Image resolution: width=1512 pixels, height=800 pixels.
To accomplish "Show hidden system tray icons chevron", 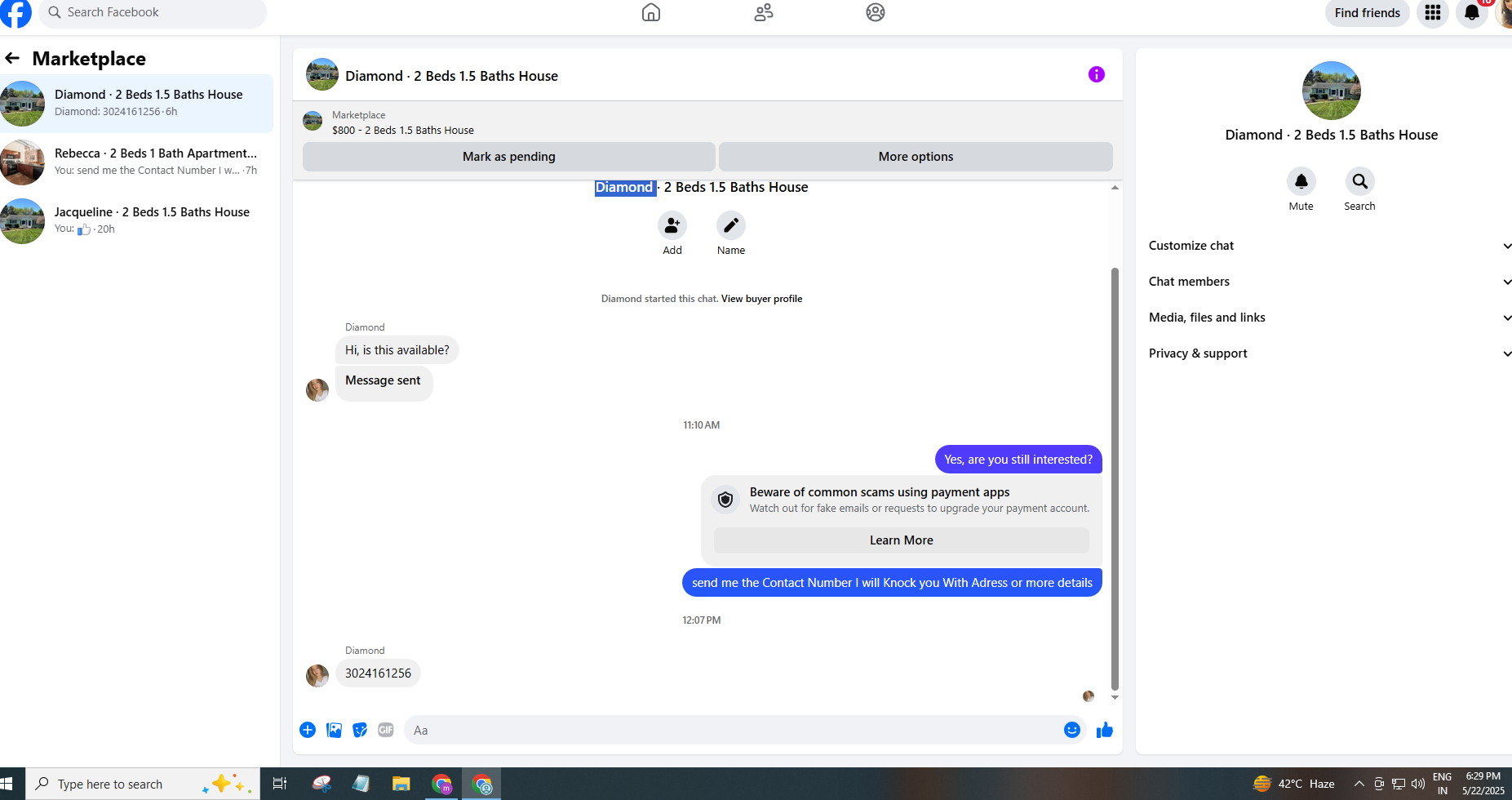I will 1359,784.
